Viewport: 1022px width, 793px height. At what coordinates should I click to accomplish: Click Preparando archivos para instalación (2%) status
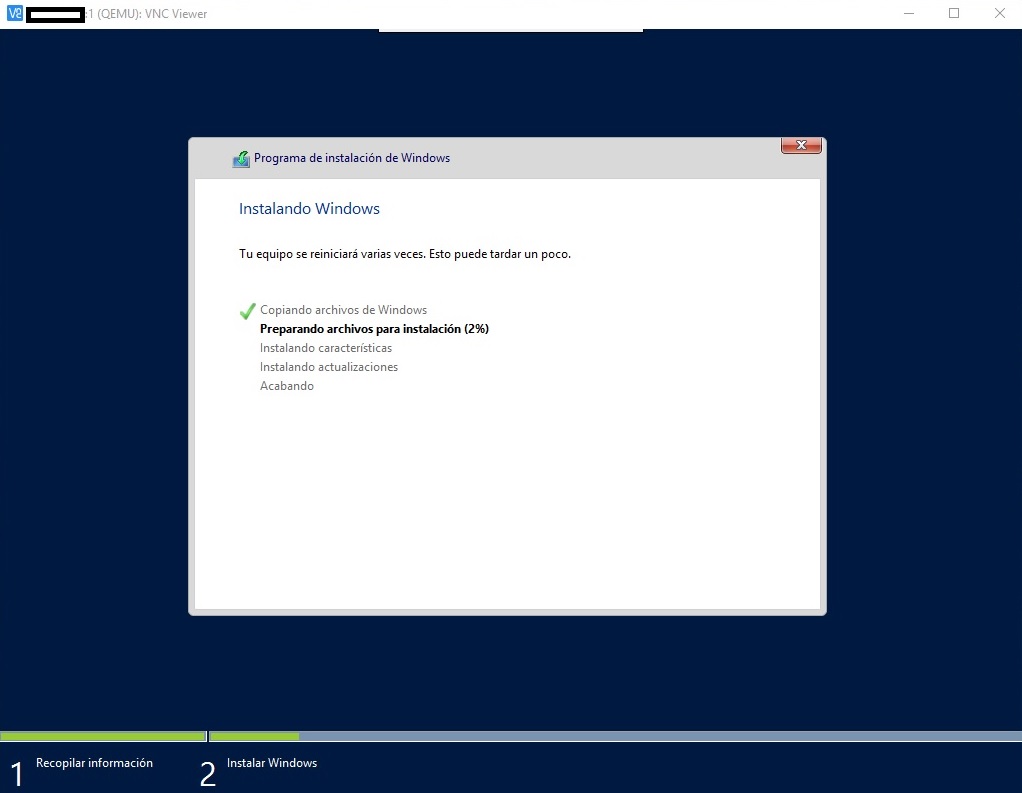pos(374,329)
